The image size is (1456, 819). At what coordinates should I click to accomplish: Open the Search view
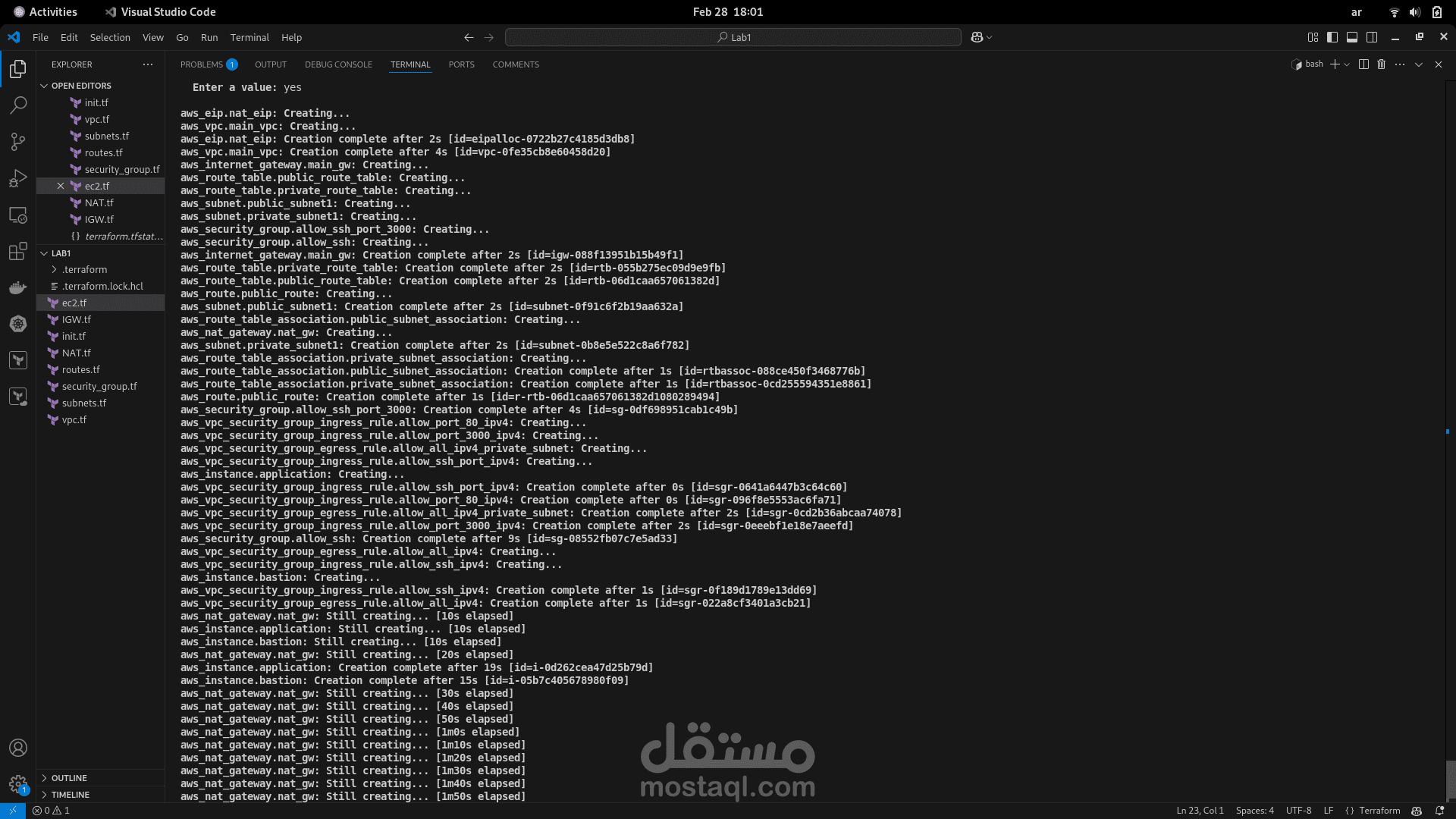pos(18,105)
